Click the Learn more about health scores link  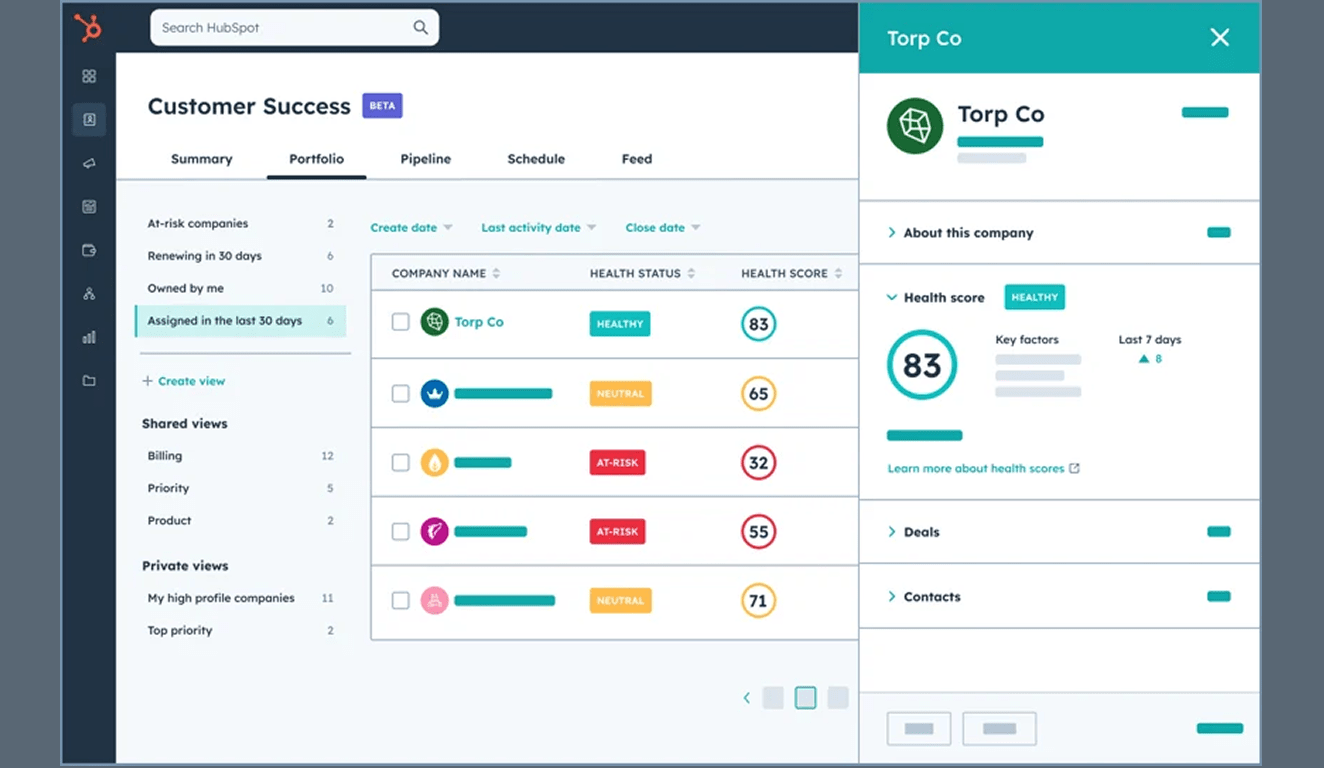[x=977, y=467]
